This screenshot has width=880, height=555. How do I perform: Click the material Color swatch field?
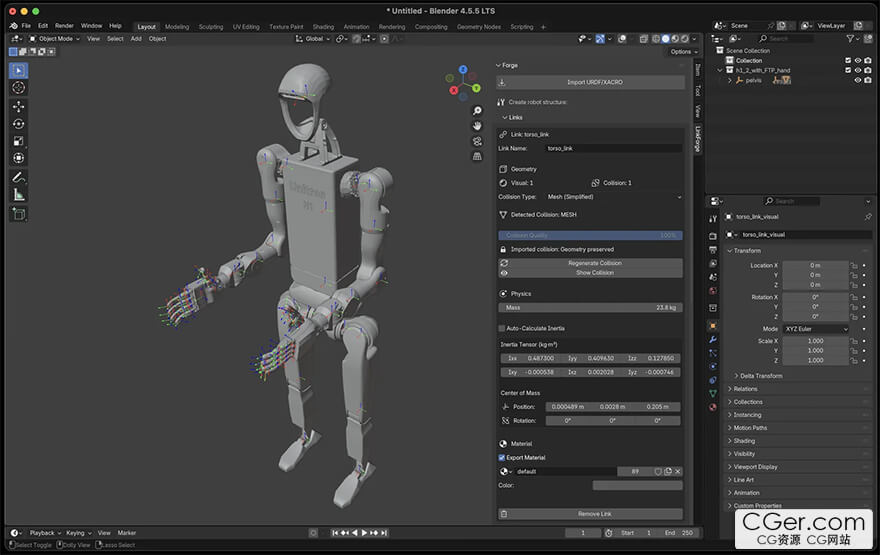[637, 485]
